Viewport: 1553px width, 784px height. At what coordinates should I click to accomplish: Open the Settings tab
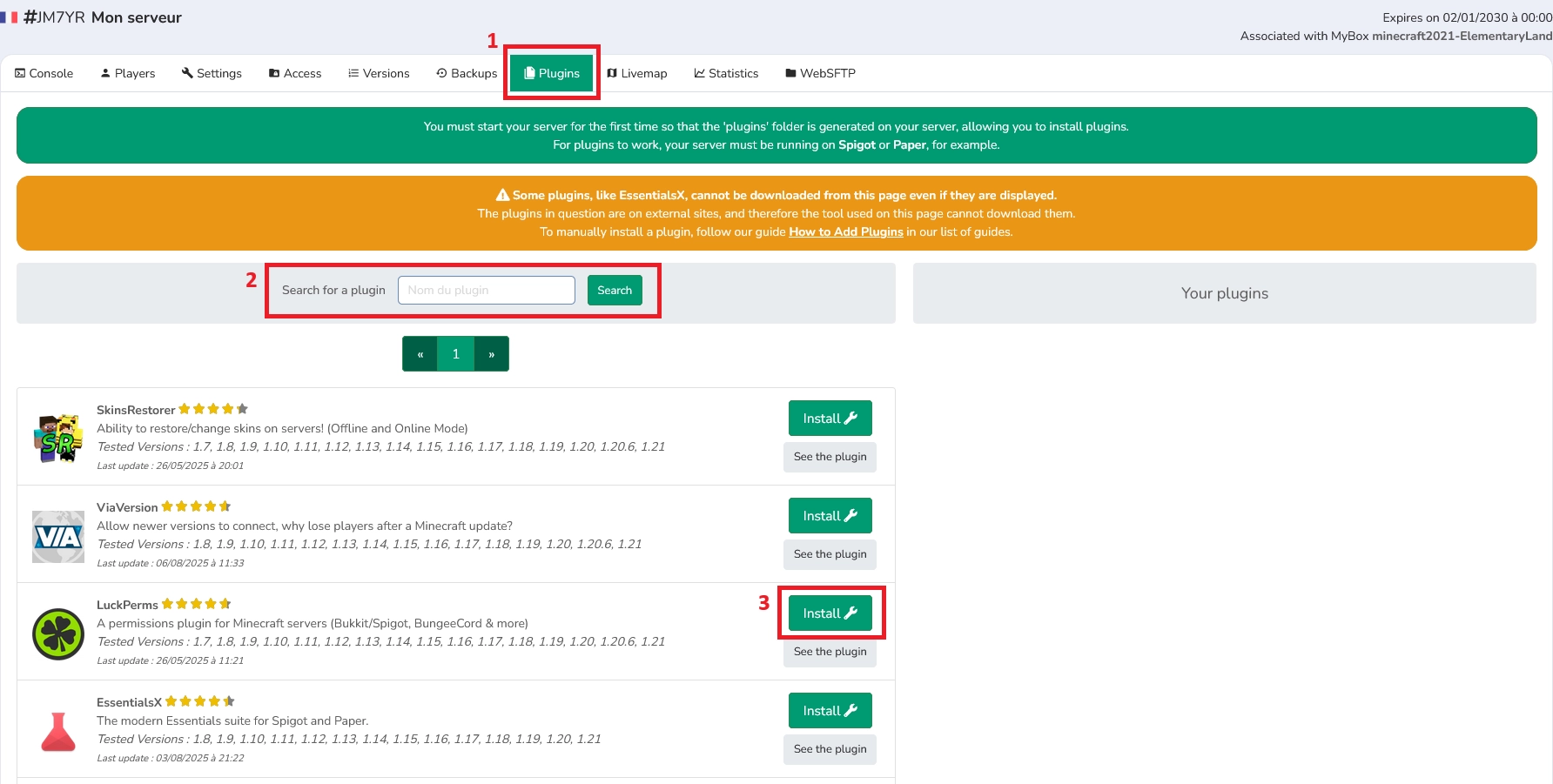[212, 73]
